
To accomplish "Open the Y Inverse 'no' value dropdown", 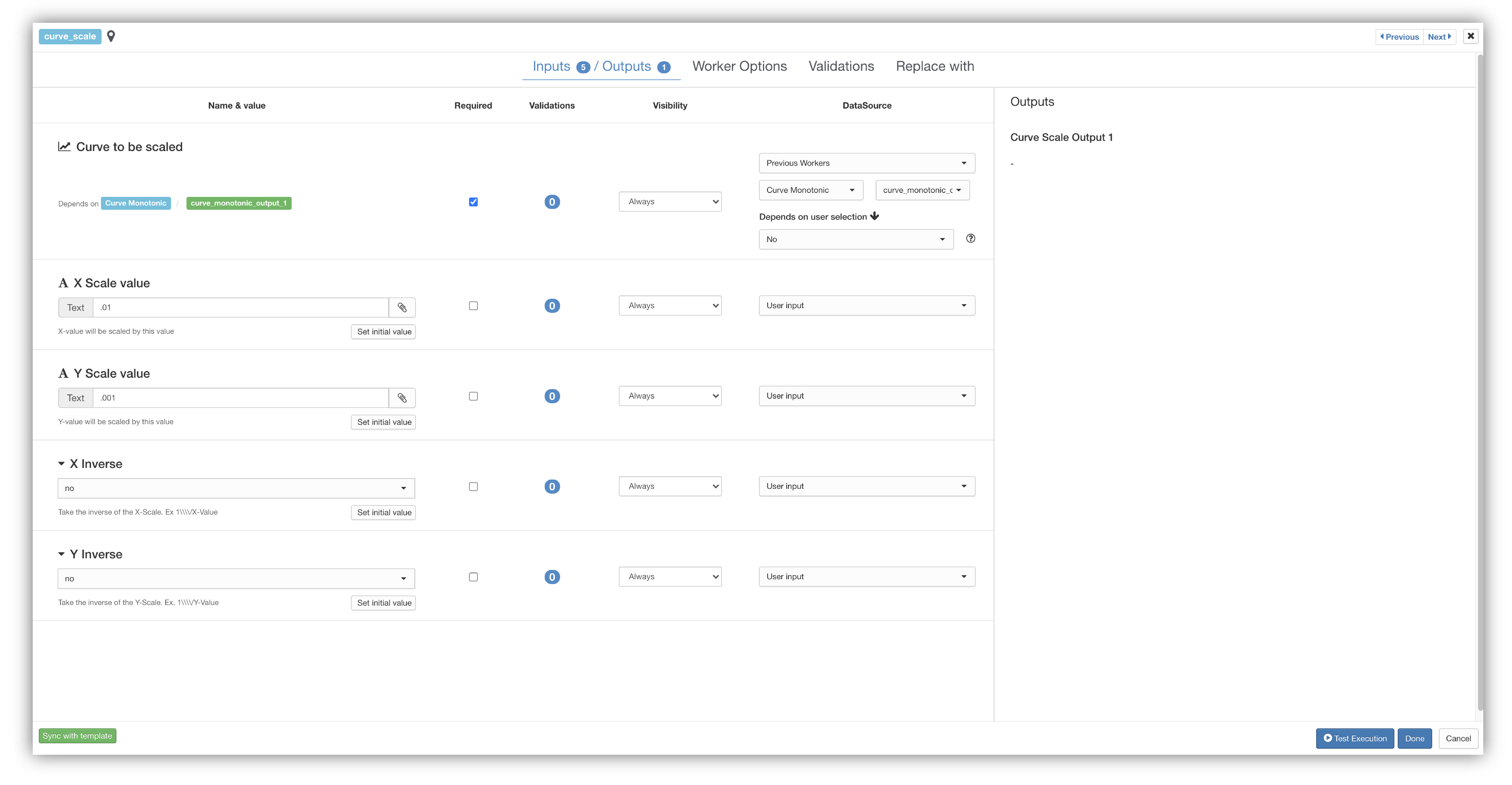I will [236, 578].
